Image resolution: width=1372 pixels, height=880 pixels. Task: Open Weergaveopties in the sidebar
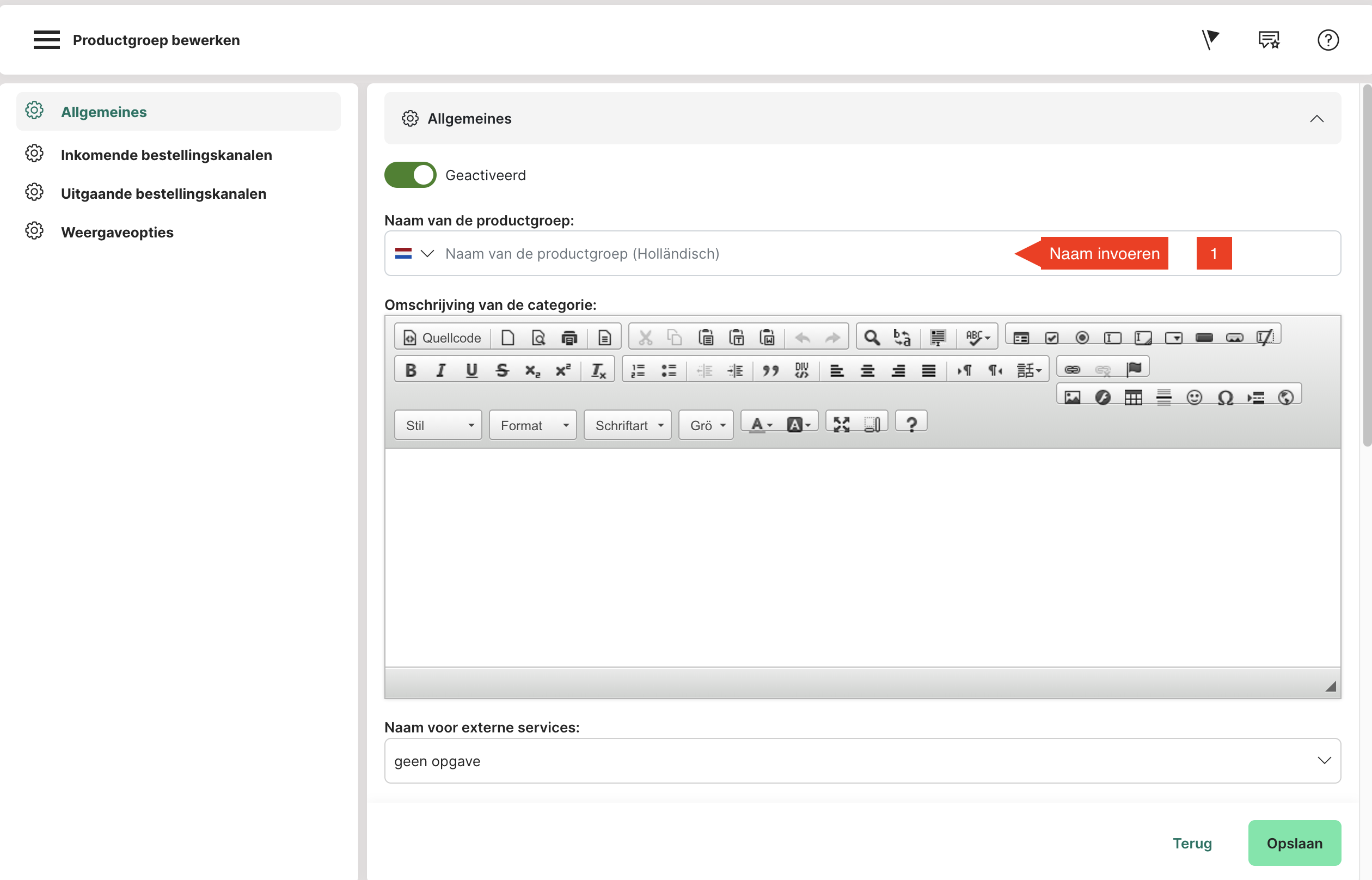tap(117, 232)
